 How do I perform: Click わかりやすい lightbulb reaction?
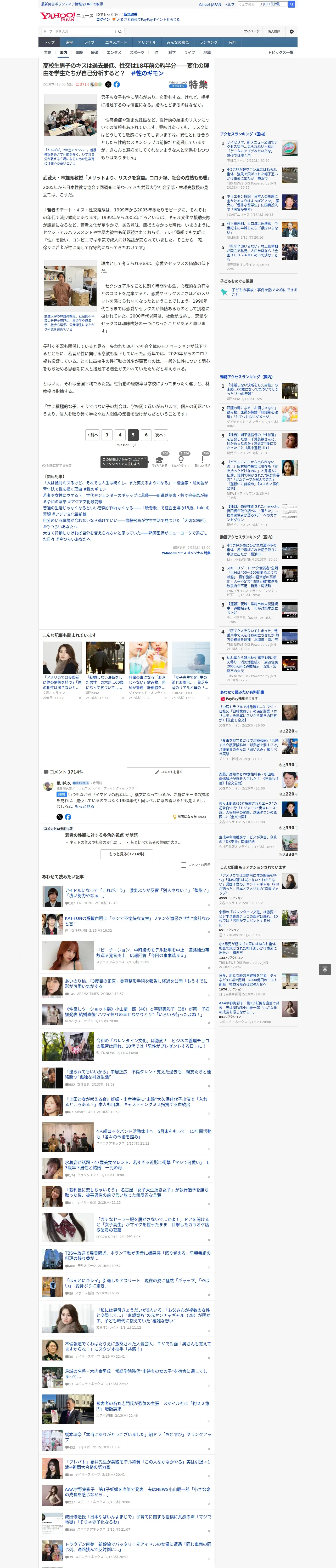coord(181,460)
